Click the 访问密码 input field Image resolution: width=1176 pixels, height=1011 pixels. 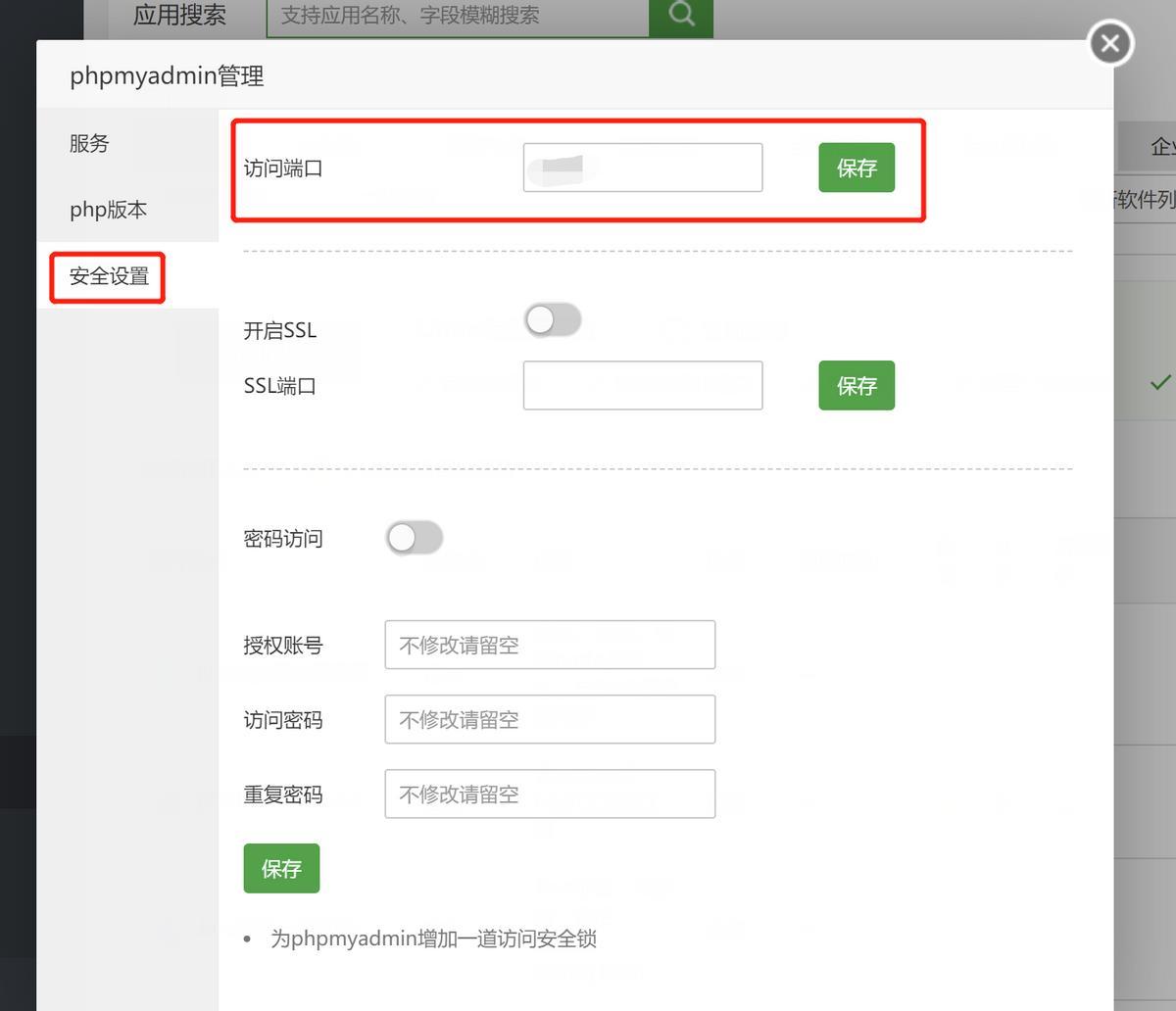(550, 719)
